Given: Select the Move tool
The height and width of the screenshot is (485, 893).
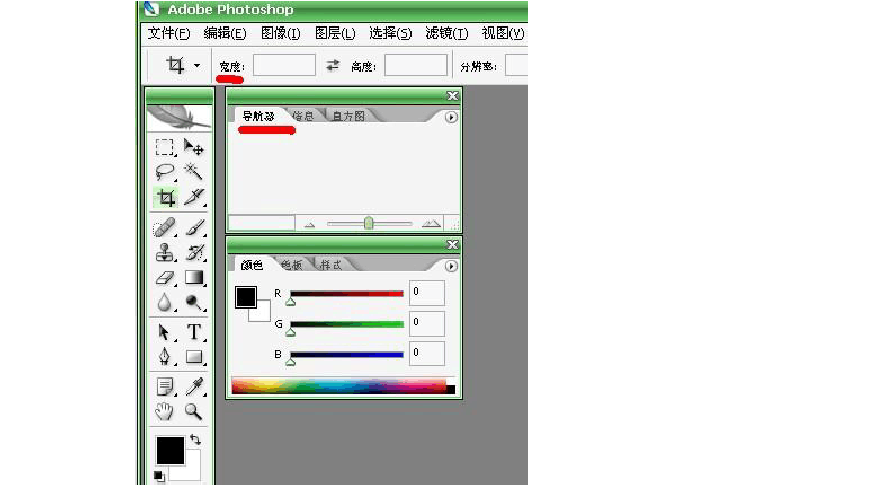Looking at the screenshot, I should [194, 147].
